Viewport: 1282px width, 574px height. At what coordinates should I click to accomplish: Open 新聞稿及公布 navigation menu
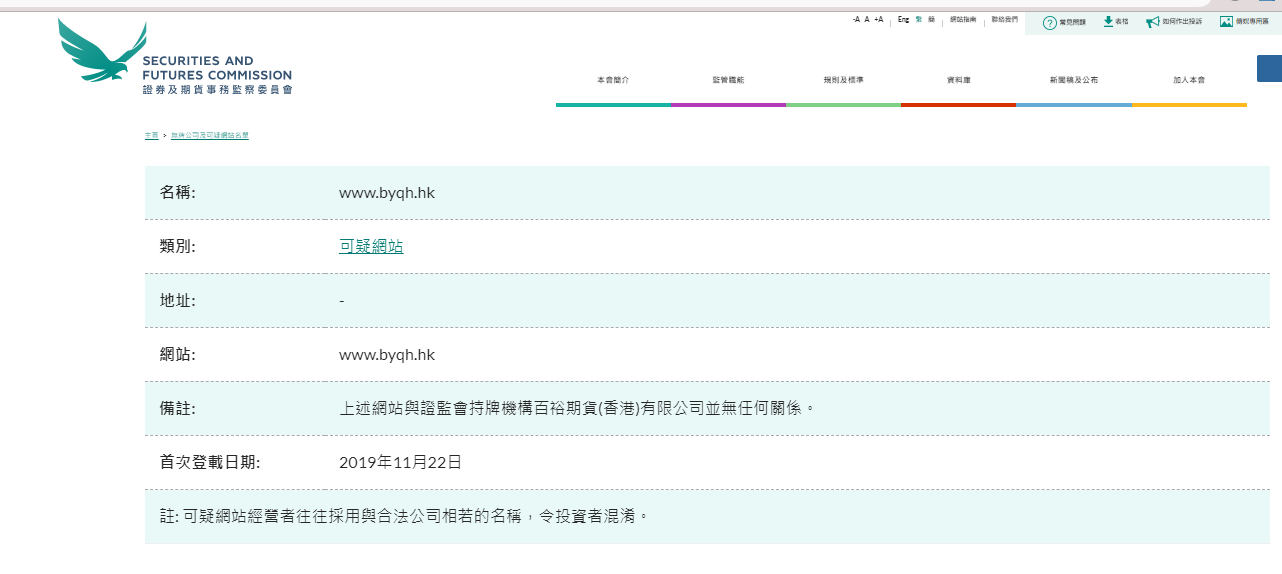[1073, 80]
